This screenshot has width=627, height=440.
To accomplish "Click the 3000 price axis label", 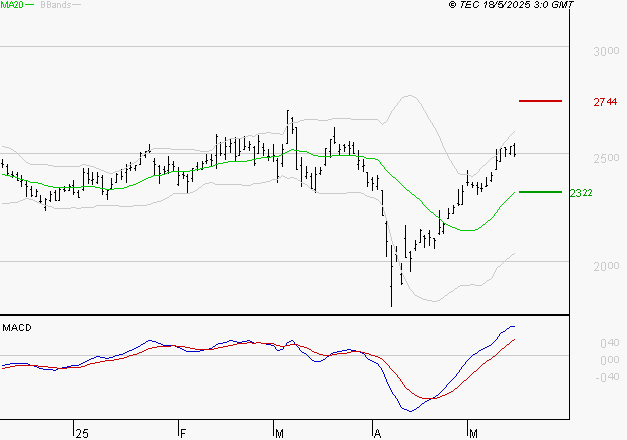I will coord(606,51).
